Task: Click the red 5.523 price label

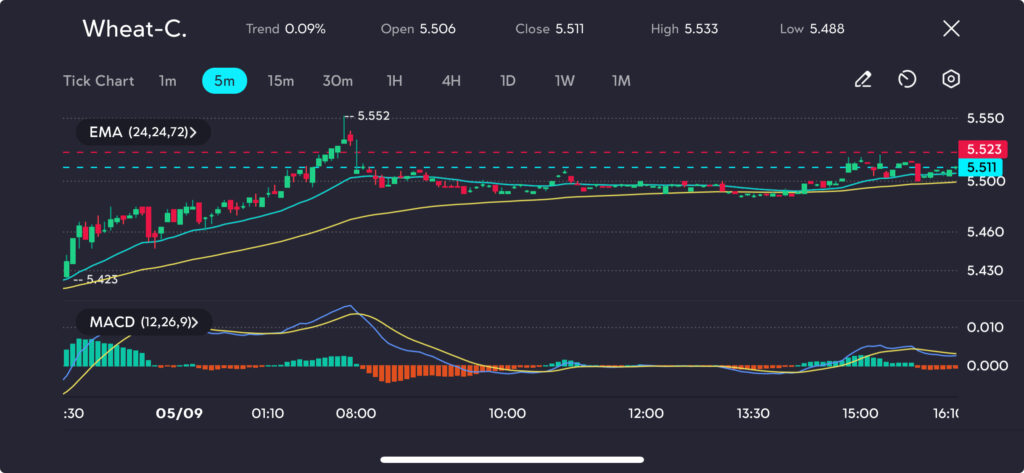Action: (981, 150)
